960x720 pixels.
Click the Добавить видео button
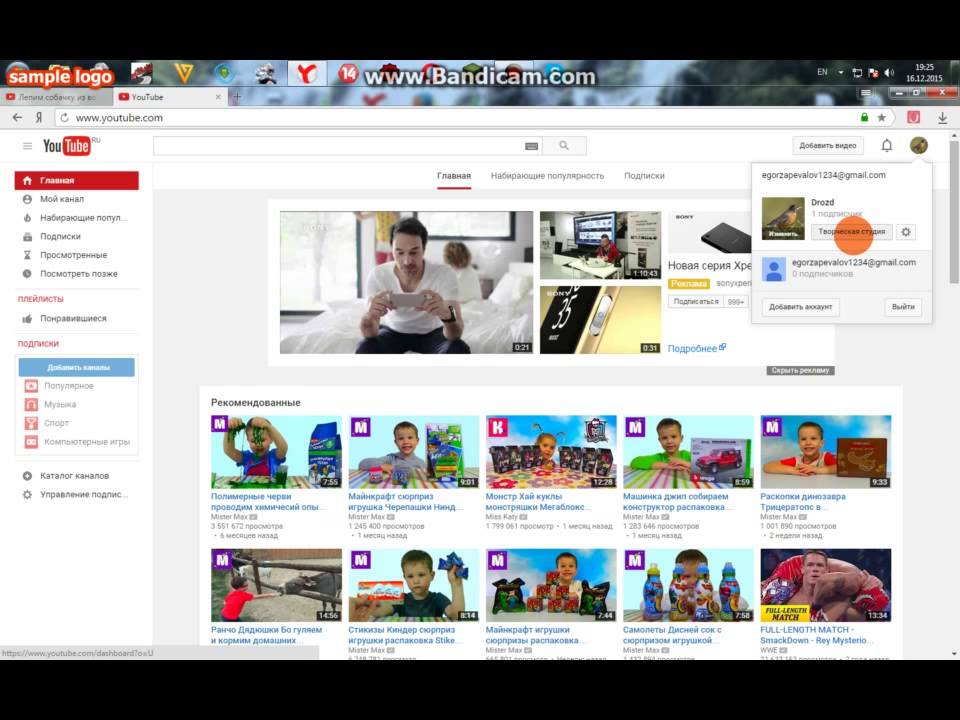[828, 146]
